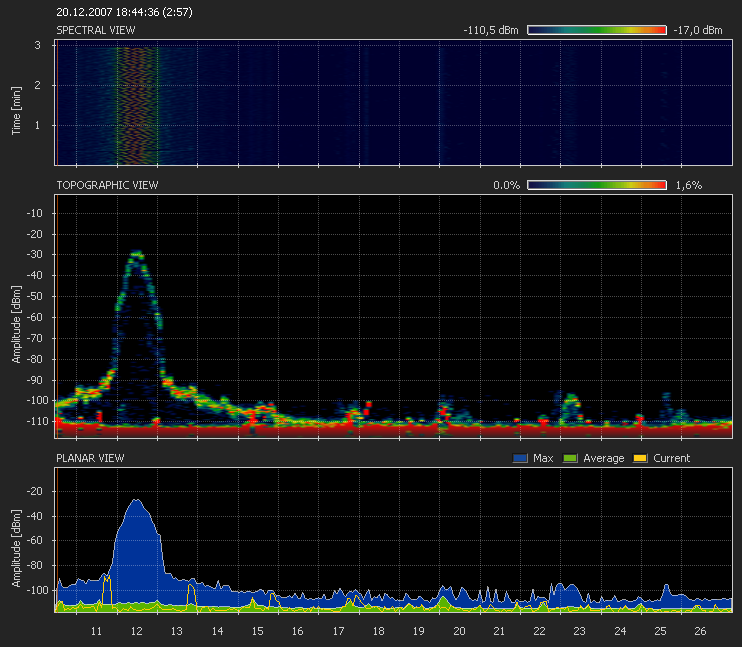Click channel 12 on the frequency axis
This screenshot has width=742, height=647.
(136, 631)
